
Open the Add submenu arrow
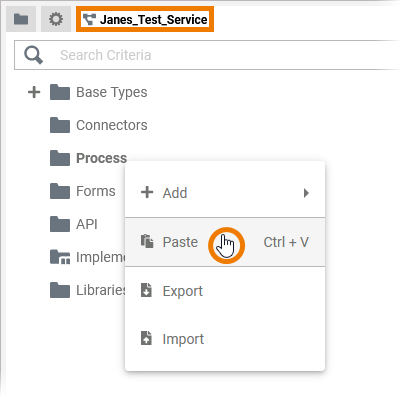pyautogui.click(x=306, y=193)
